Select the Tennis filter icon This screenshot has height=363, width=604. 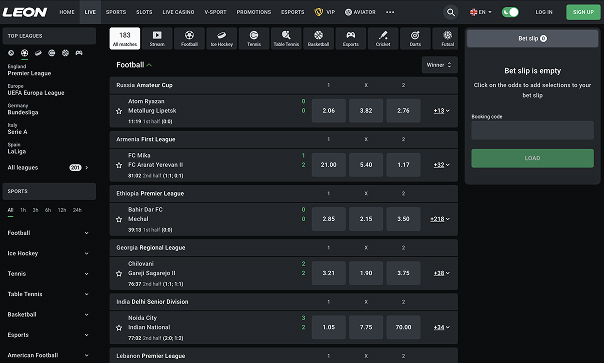click(x=254, y=39)
